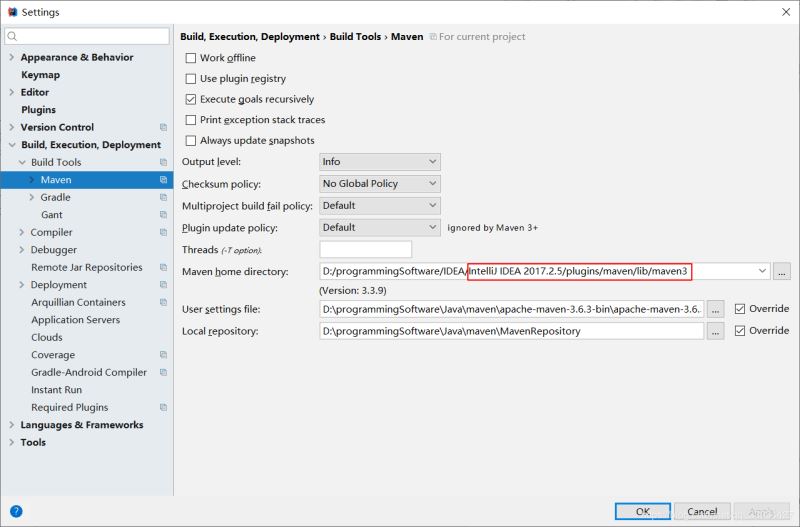Expand Debugger node arrow
Image resolution: width=800 pixels, height=527 pixels.
(x=22, y=249)
